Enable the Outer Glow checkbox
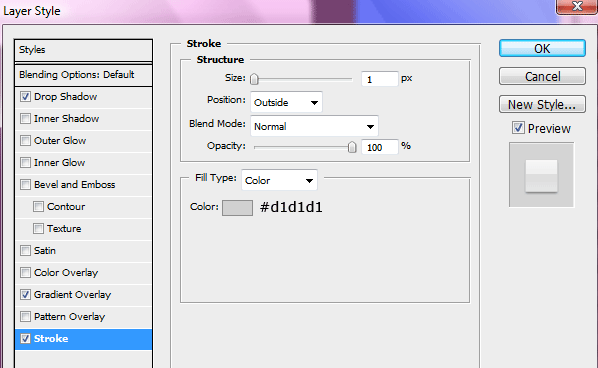598x368 pixels. pos(26,141)
